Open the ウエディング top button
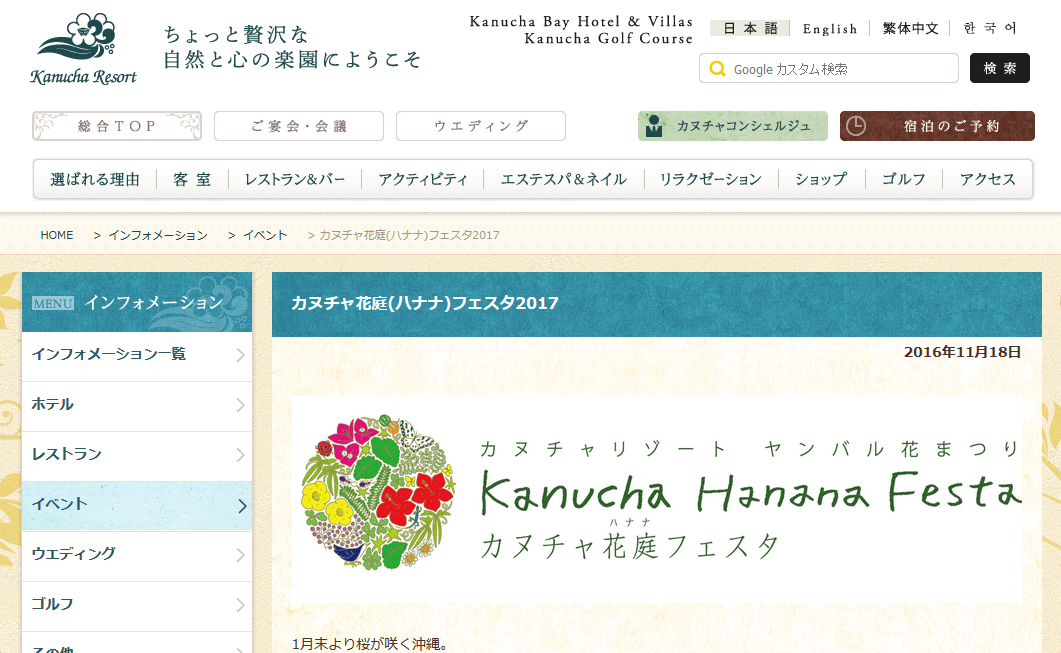 click(481, 126)
